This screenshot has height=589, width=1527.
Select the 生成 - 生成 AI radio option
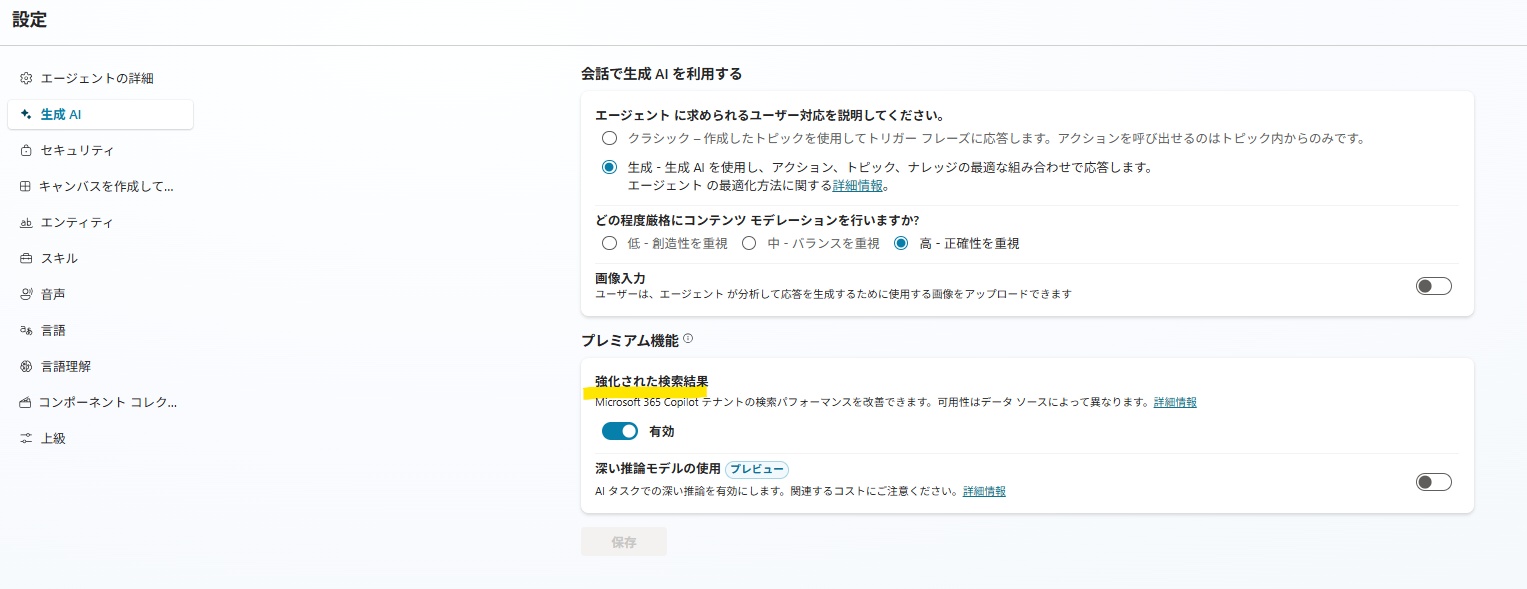click(x=609, y=167)
